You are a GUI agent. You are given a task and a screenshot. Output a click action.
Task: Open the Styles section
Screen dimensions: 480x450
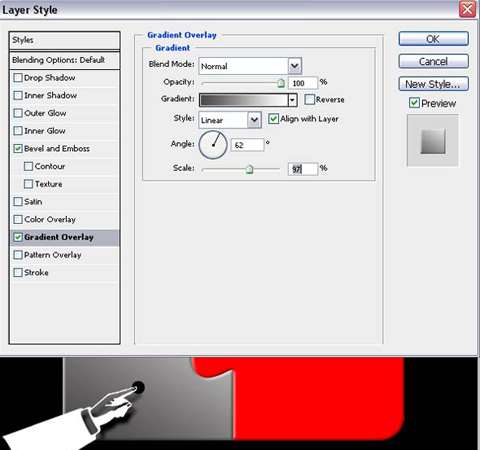tap(65, 40)
